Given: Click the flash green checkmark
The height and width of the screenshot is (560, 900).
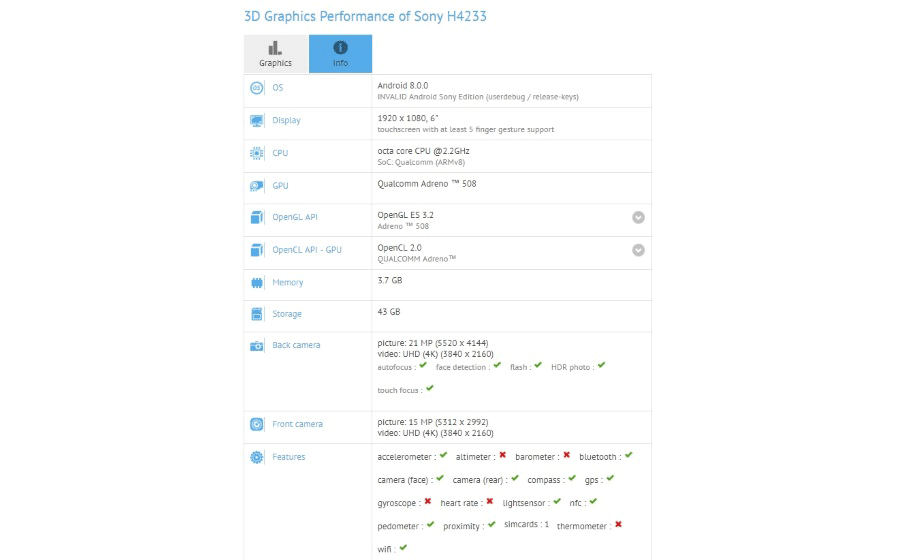Looking at the screenshot, I should [538, 365].
